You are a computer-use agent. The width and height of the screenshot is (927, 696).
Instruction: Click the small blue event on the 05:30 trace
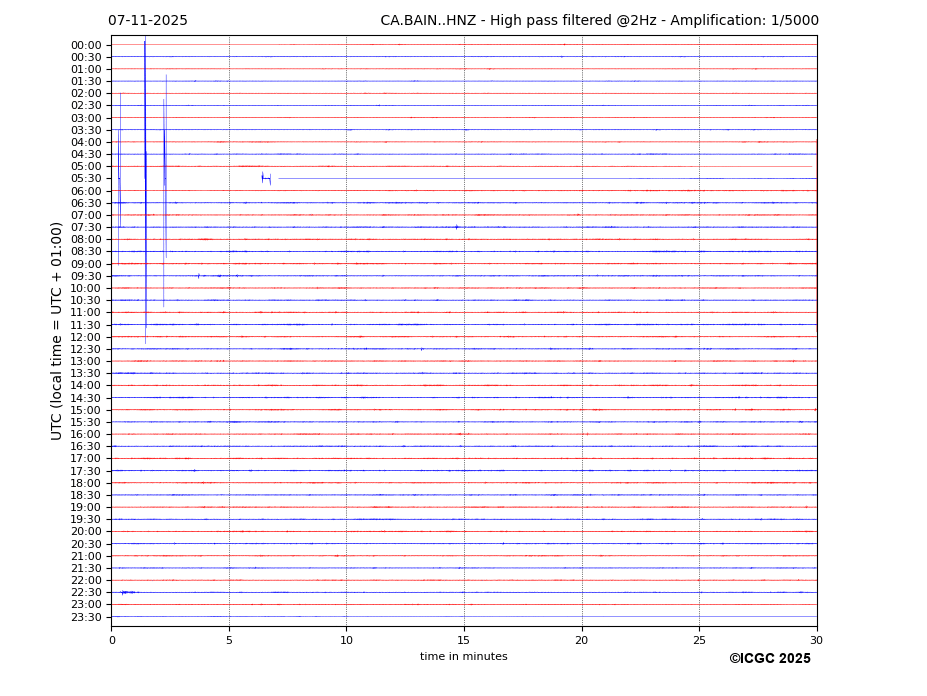pyautogui.click(x=266, y=178)
